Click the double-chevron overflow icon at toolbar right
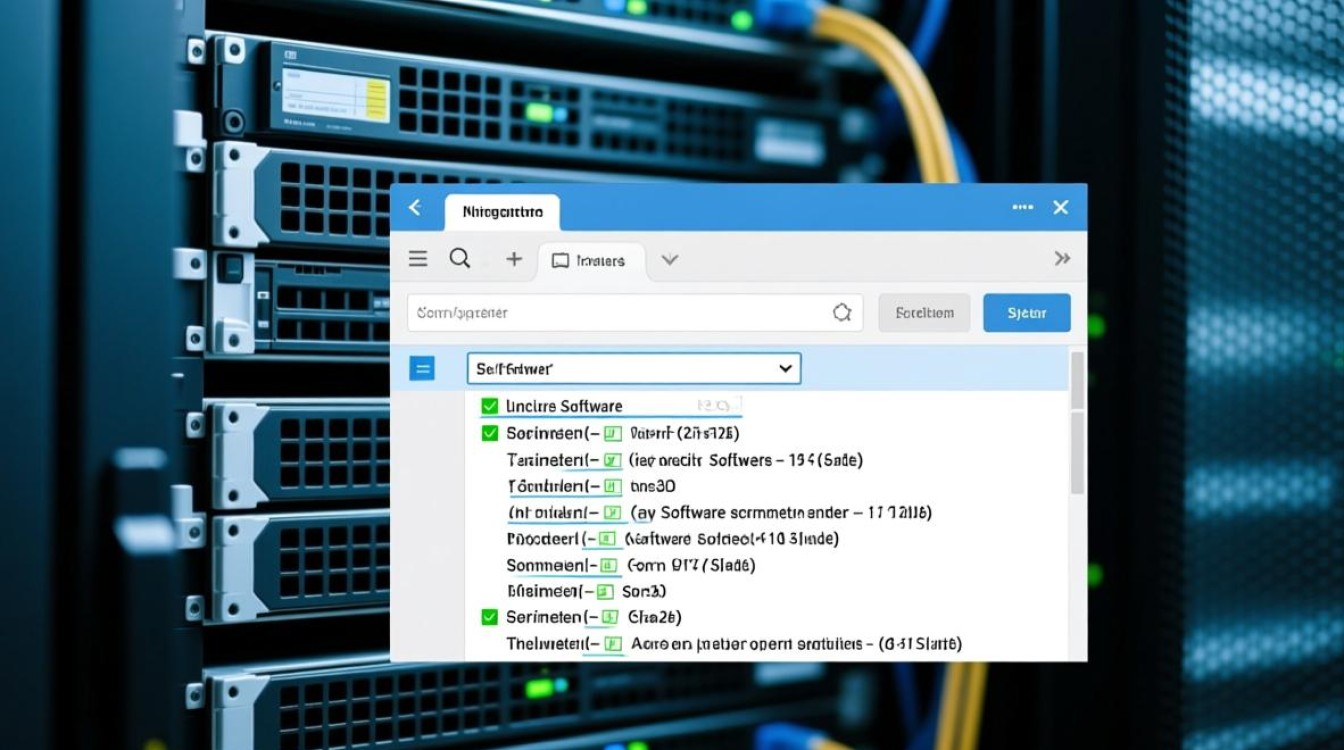1344x750 pixels. (1062, 259)
